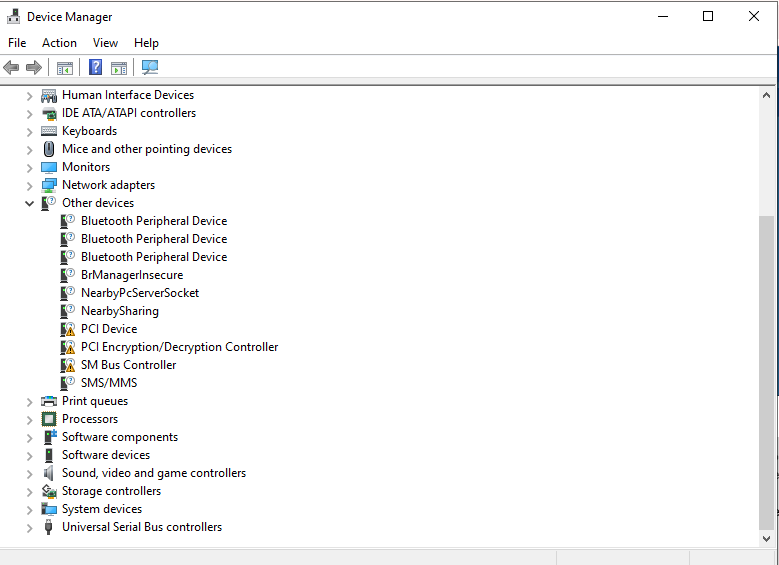Click the NearbySharing unknown device icon
The image size is (779, 565).
pos(68,311)
